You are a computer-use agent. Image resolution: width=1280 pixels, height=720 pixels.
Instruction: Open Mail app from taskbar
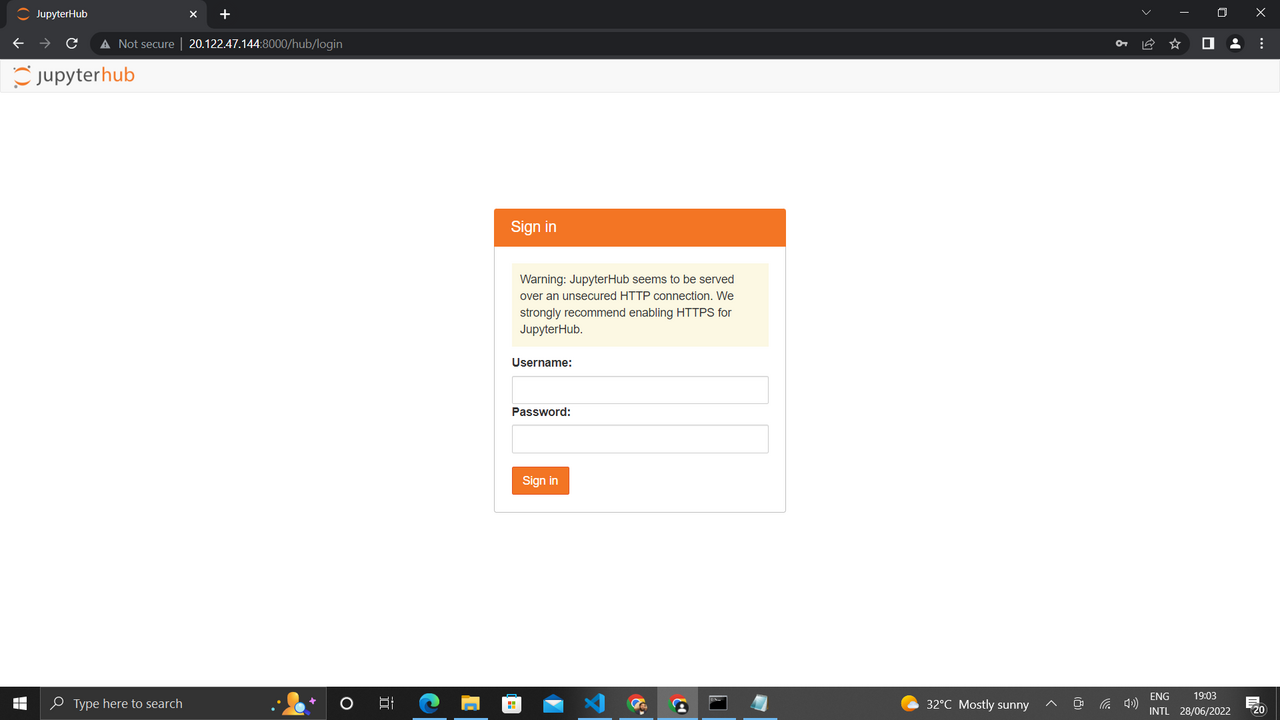point(553,704)
